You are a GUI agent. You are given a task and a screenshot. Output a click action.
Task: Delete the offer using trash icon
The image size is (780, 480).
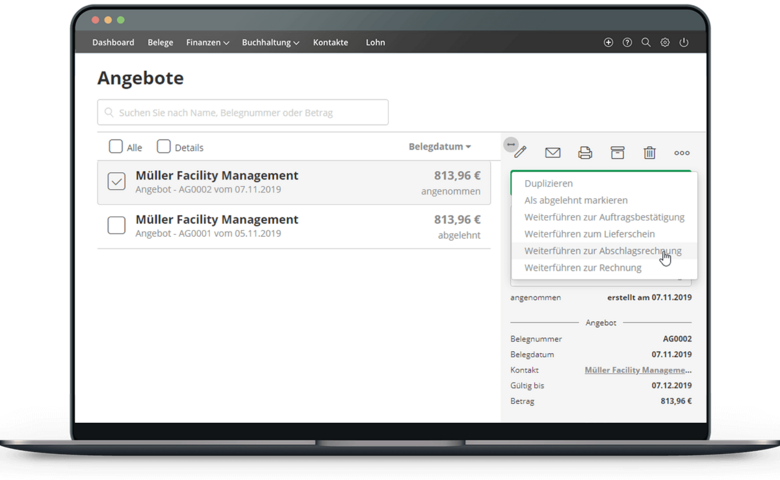[x=649, y=153]
